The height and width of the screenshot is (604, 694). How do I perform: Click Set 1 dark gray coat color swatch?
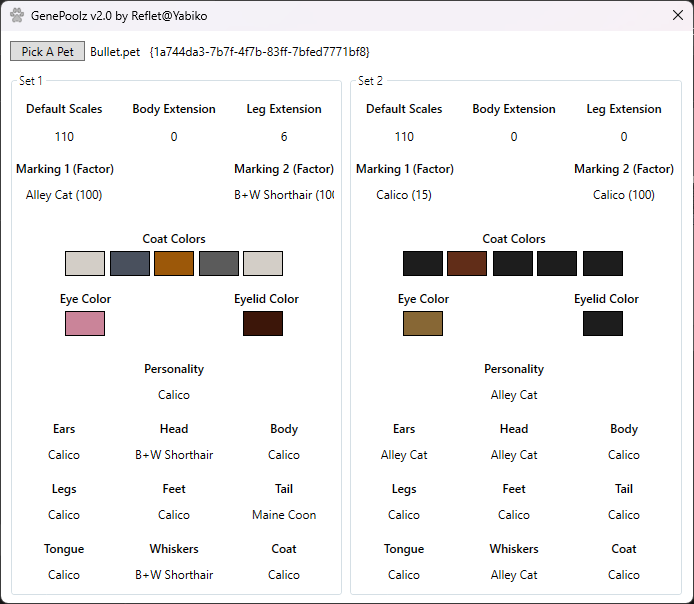(219, 263)
